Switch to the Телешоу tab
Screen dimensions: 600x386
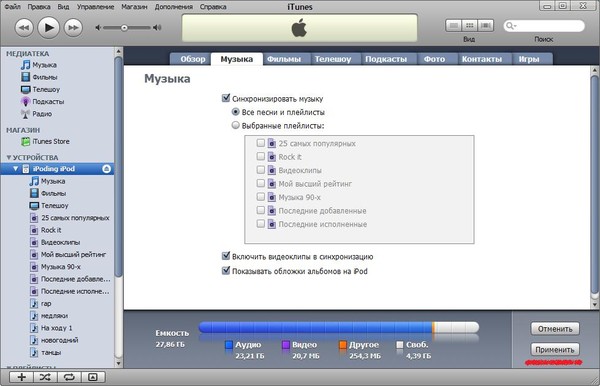tap(333, 59)
